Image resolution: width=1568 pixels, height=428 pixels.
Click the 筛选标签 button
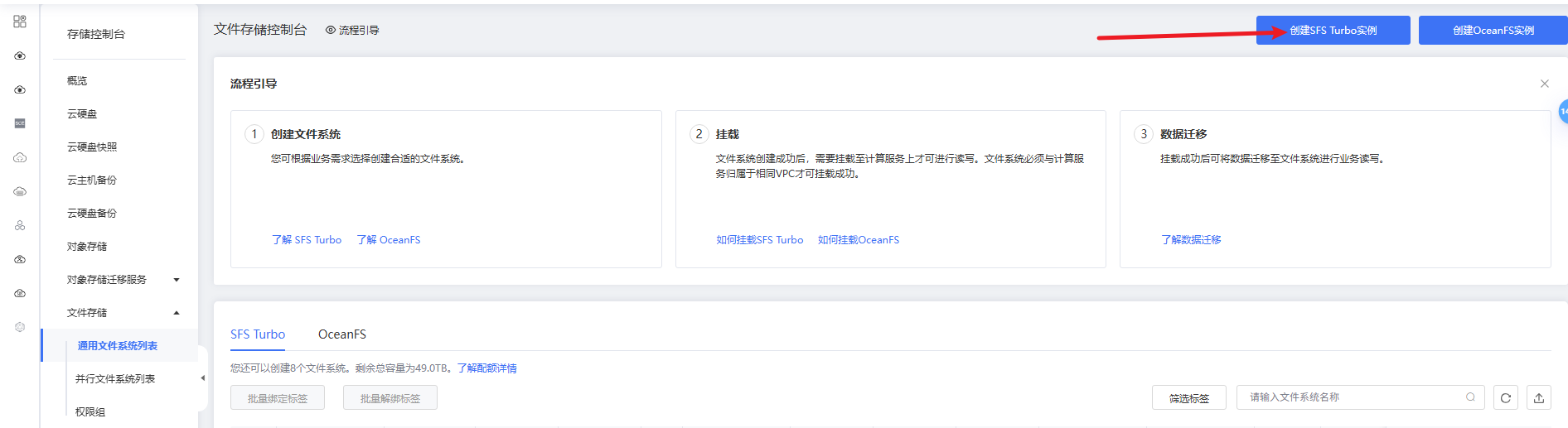1189,398
